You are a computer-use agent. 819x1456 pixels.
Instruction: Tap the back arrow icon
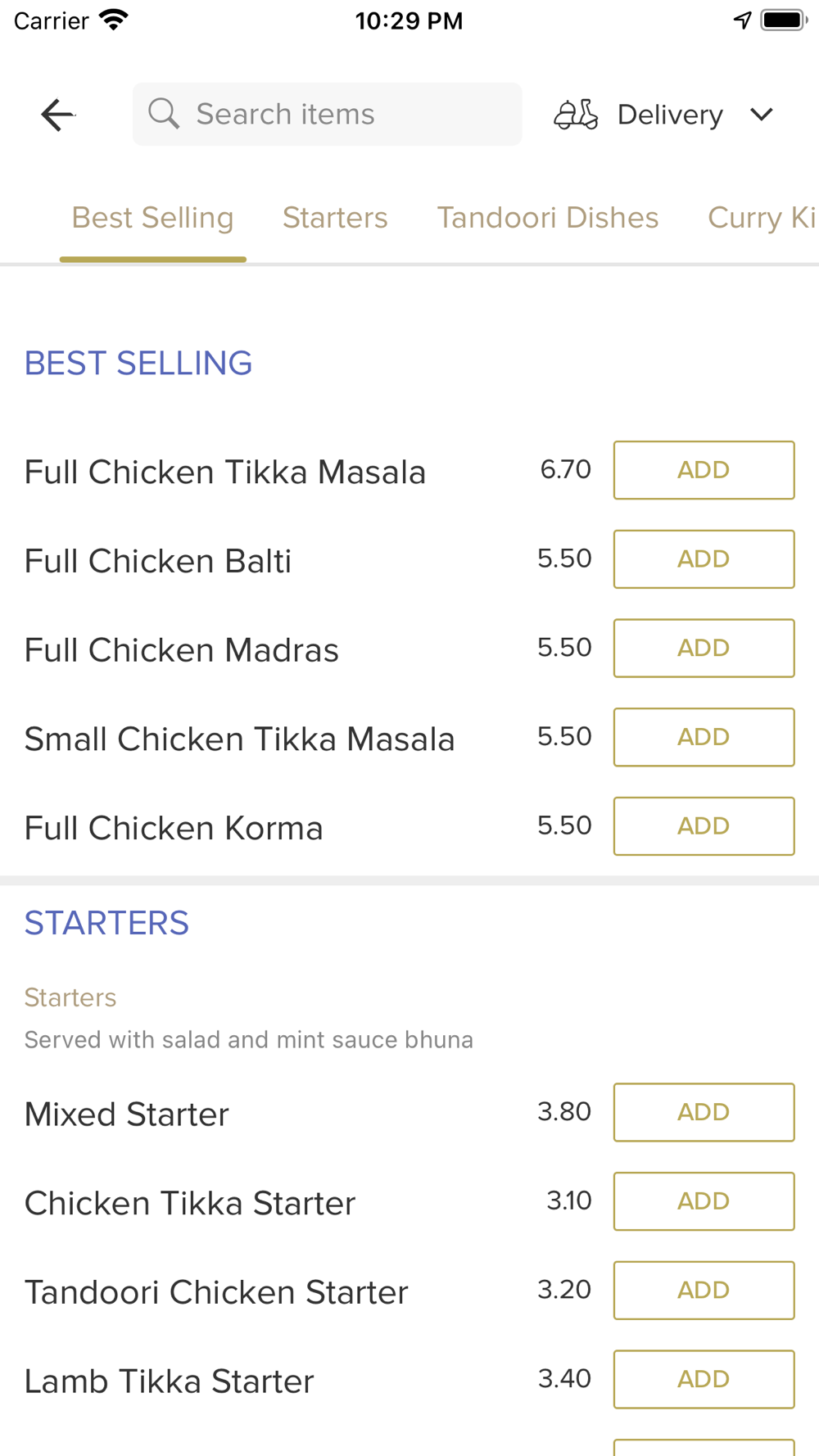coord(57,115)
